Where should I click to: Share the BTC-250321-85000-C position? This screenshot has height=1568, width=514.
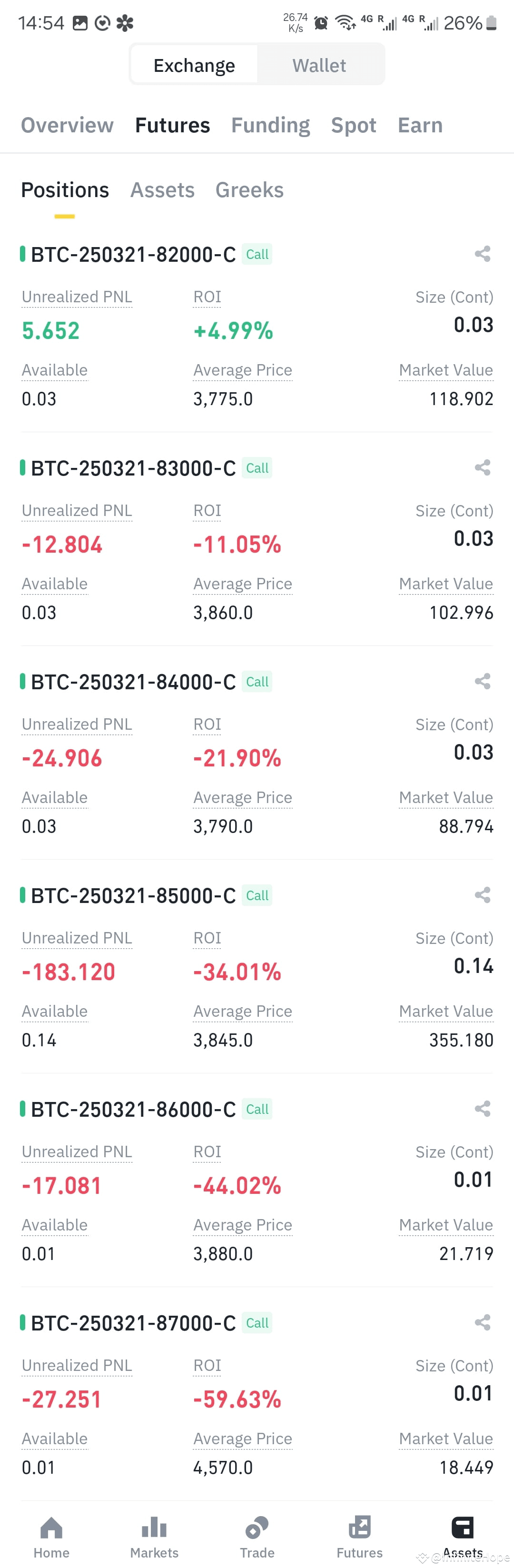[483, 895]
